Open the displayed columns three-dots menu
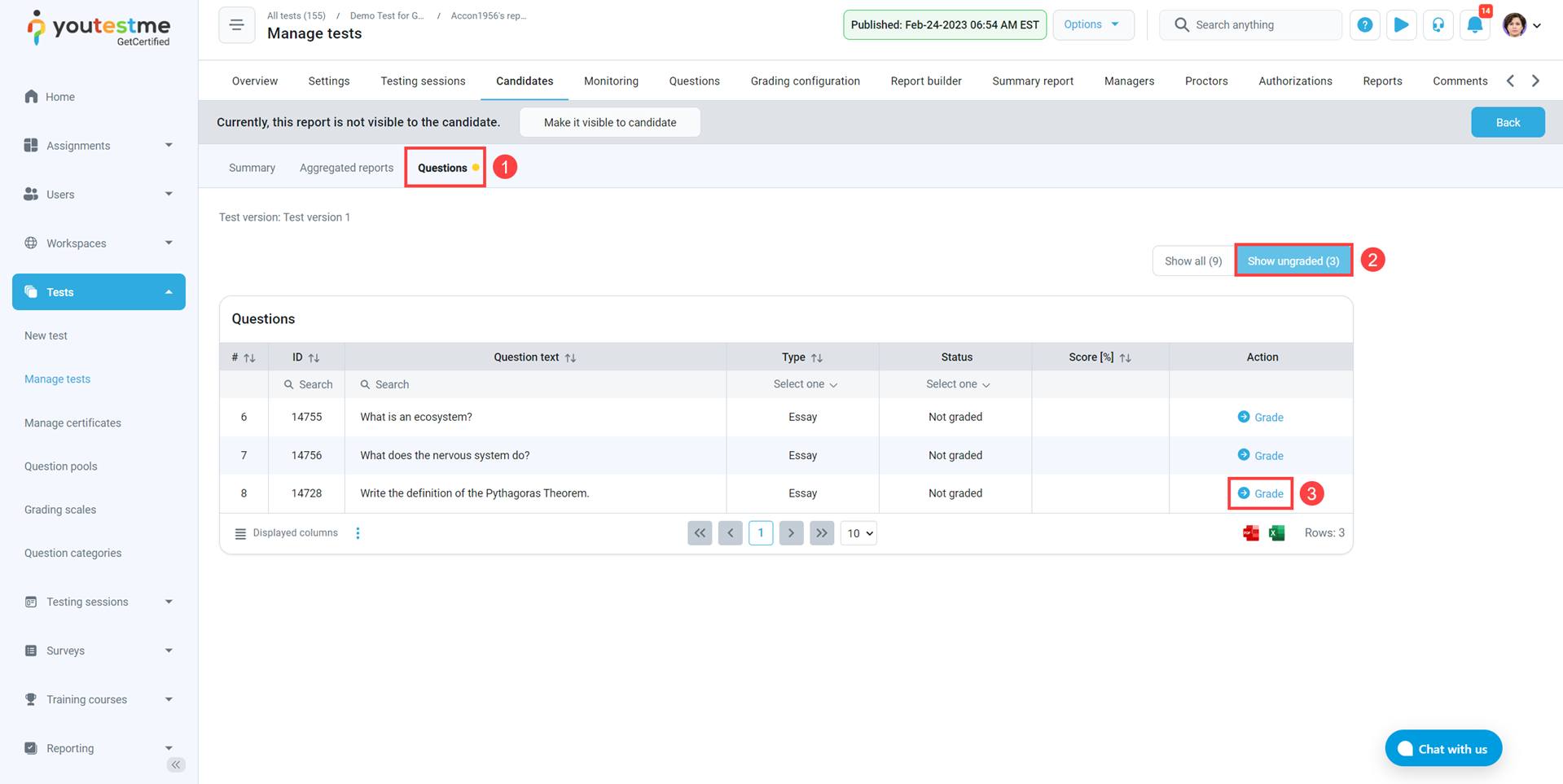The height and width of the screenshot is (784, 1563). point(358,533)
